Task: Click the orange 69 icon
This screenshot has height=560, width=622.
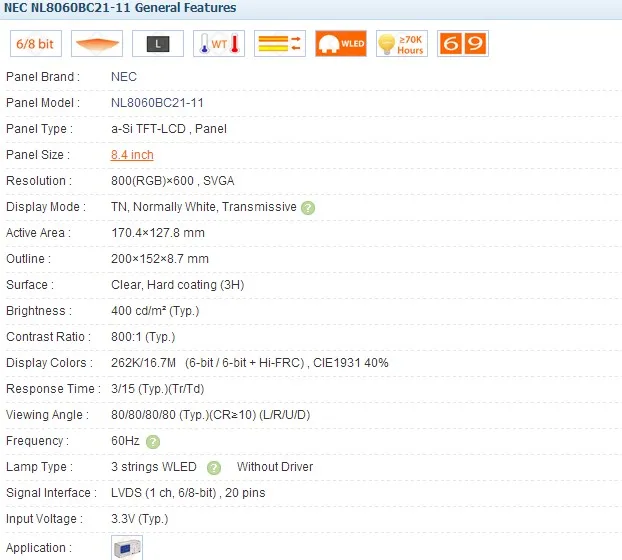Action: pos(463,44)
